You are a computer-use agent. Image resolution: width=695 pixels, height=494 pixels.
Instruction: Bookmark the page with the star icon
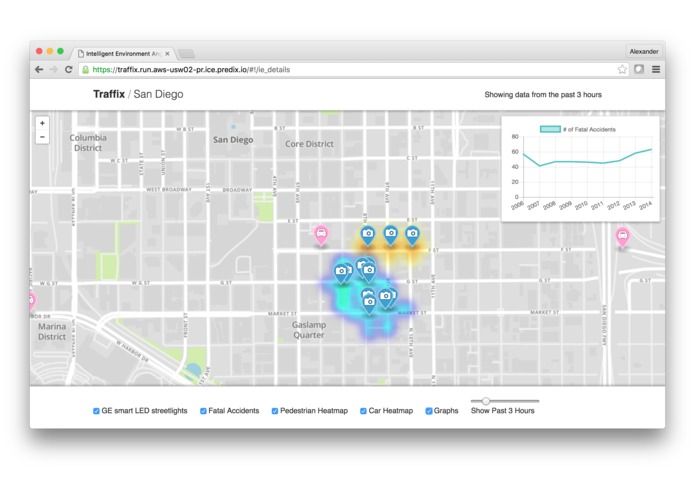click(622, 69)
